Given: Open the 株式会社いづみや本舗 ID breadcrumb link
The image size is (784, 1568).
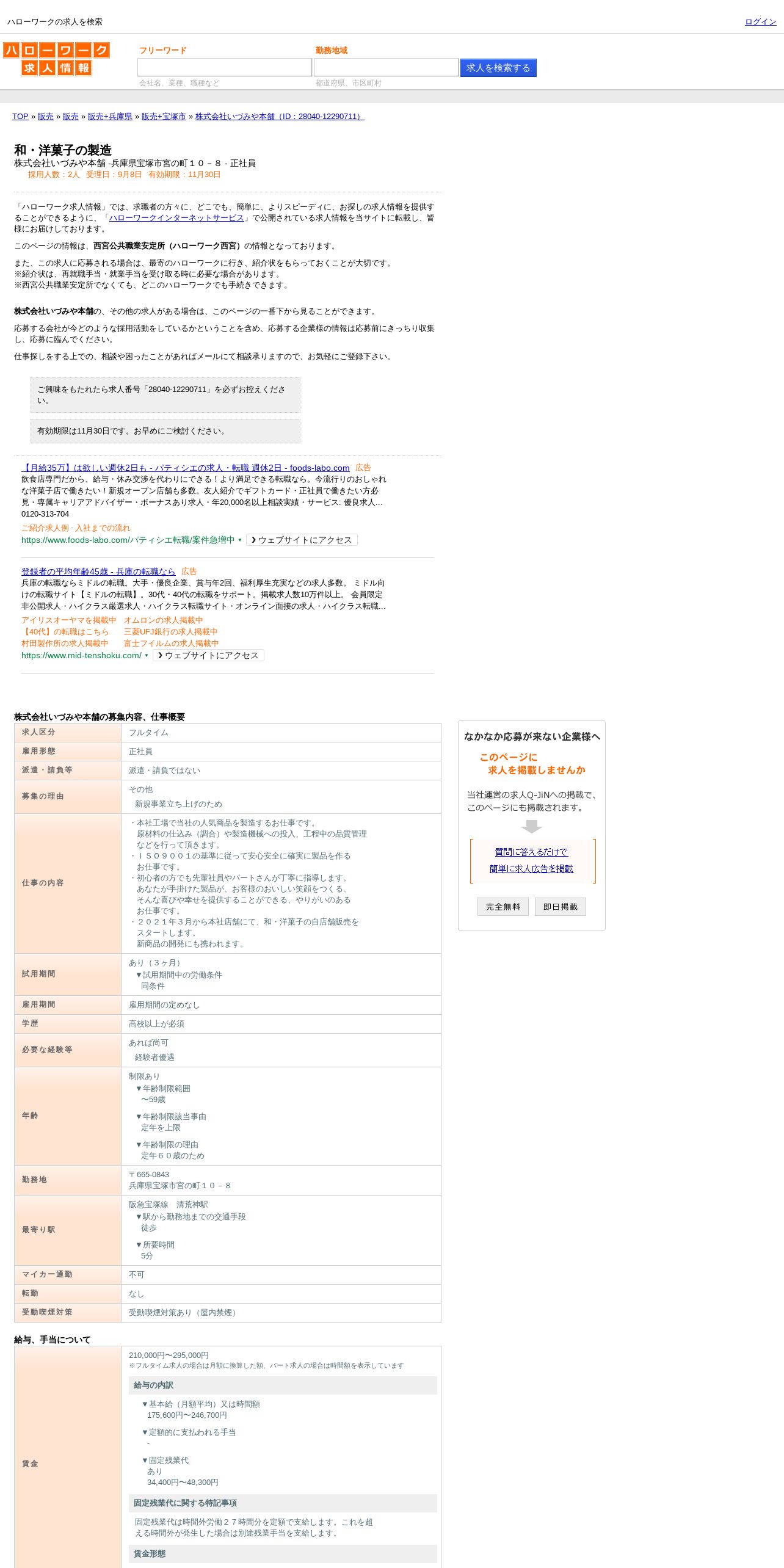Looking at the screenshot, I should 280,117.
